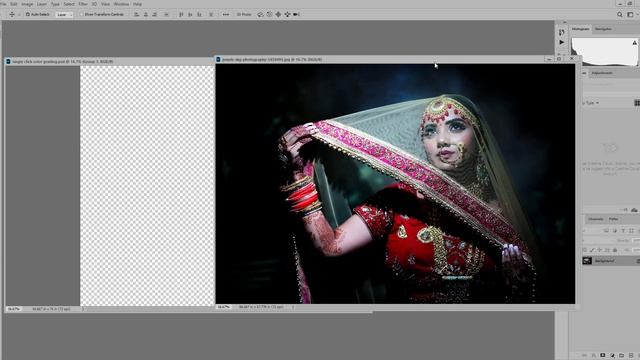The height and width of the screenshot is (360, 640).
Task: Toggle the pixel layers filter icon
Action: [606, 231]
